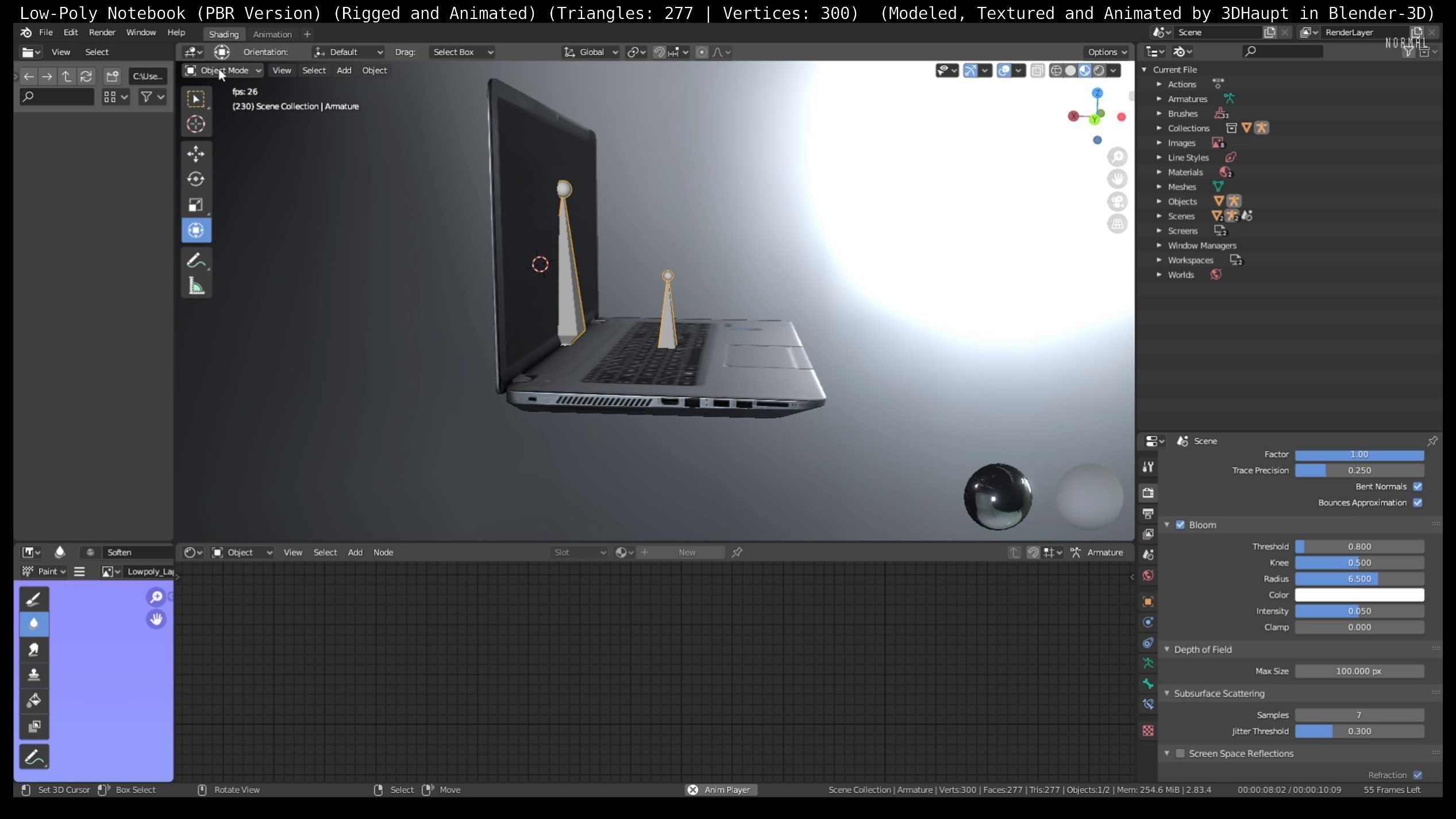Open the Render menu
1456x819 pixels.
(102, 32)
